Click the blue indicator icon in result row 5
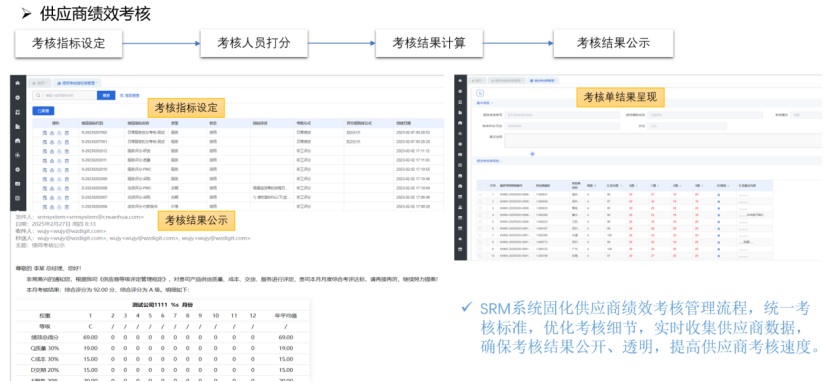Viewport: 828px width, 382px height. click(x=719, y=221)
